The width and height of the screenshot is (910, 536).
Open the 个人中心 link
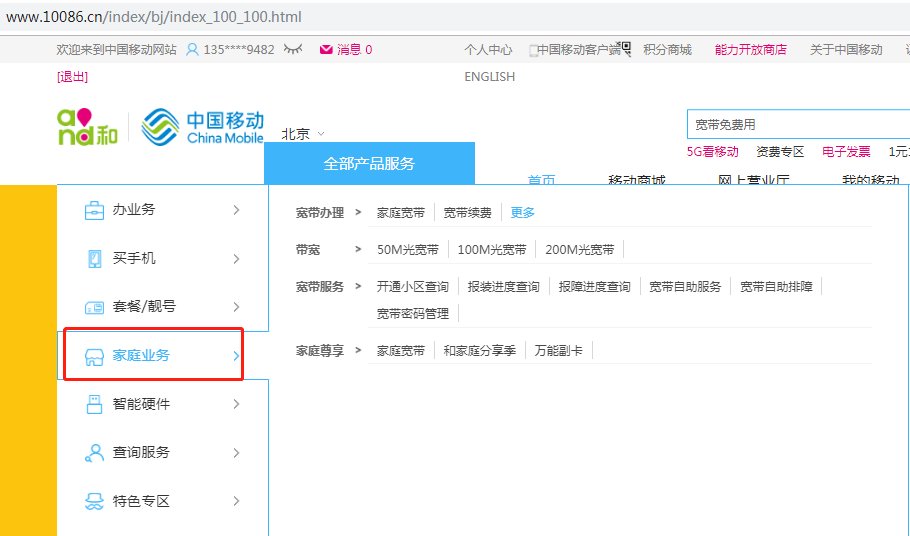tap(488, 50)
